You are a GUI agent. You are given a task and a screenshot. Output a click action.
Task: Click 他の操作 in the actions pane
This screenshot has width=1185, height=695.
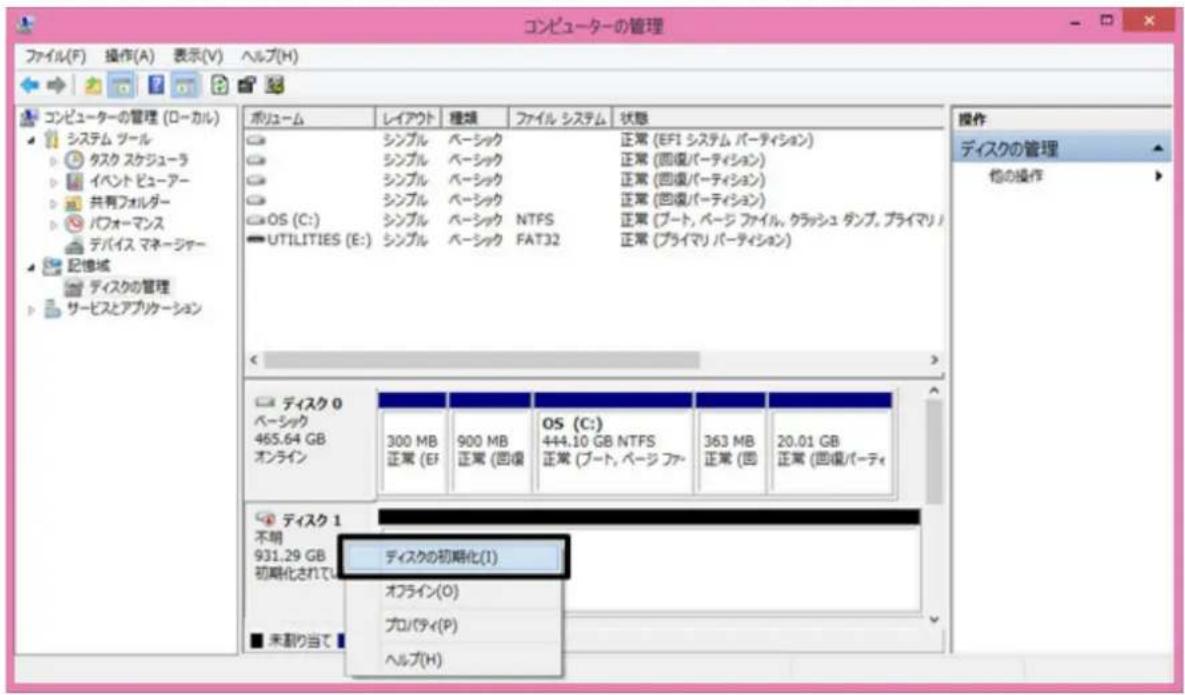1016,176
